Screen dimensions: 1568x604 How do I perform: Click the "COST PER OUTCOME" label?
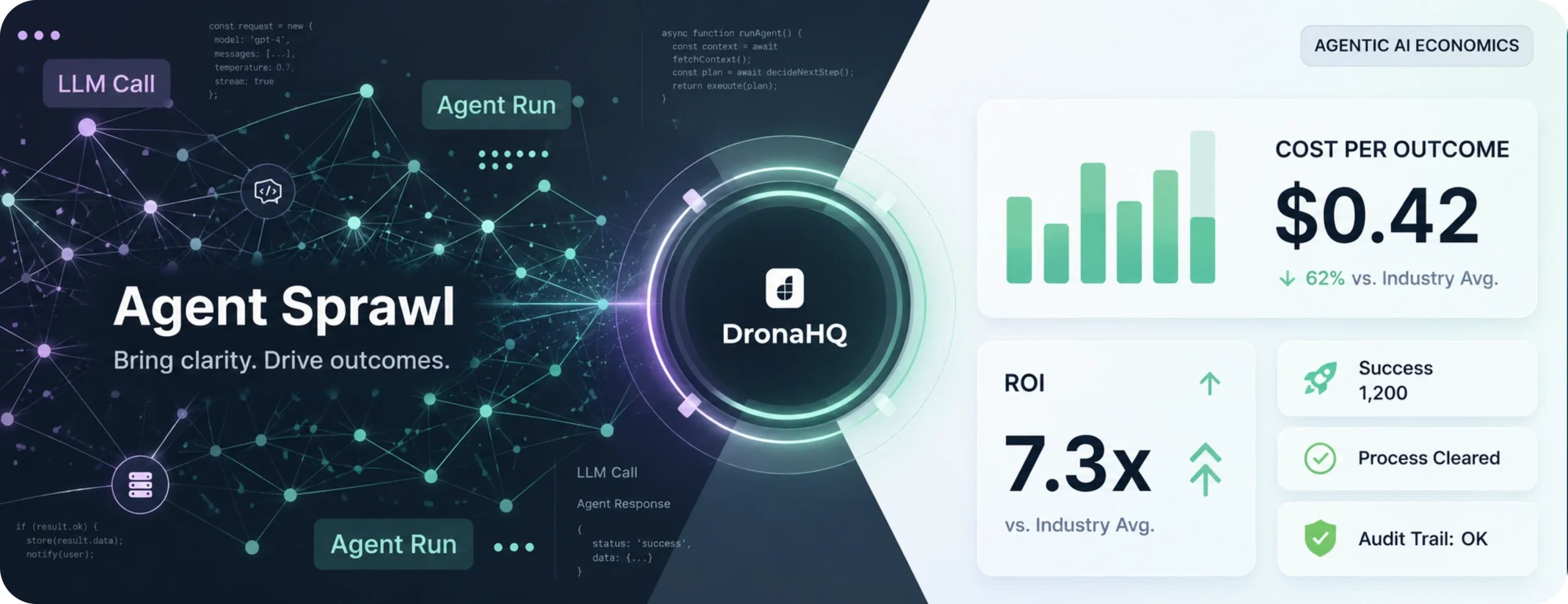tap(1392, 149)
